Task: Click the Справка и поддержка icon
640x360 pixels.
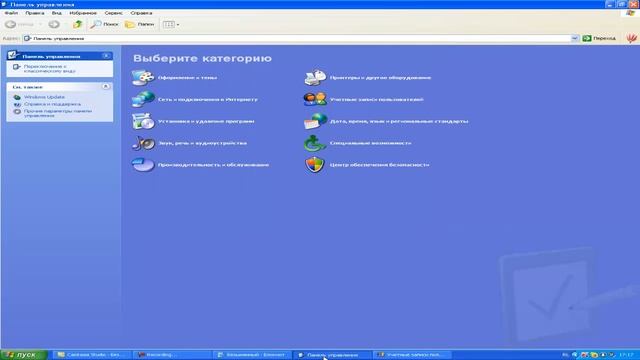Action: (x=17, y=104)
